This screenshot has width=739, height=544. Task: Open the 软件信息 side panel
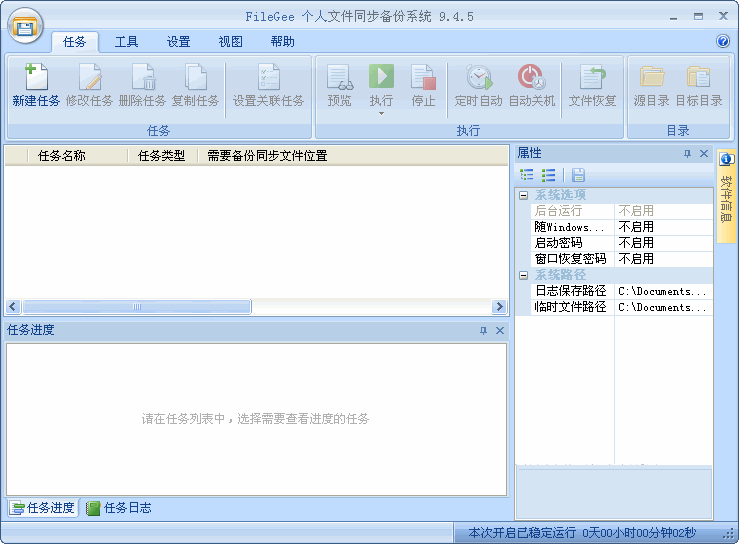(727, 195)
